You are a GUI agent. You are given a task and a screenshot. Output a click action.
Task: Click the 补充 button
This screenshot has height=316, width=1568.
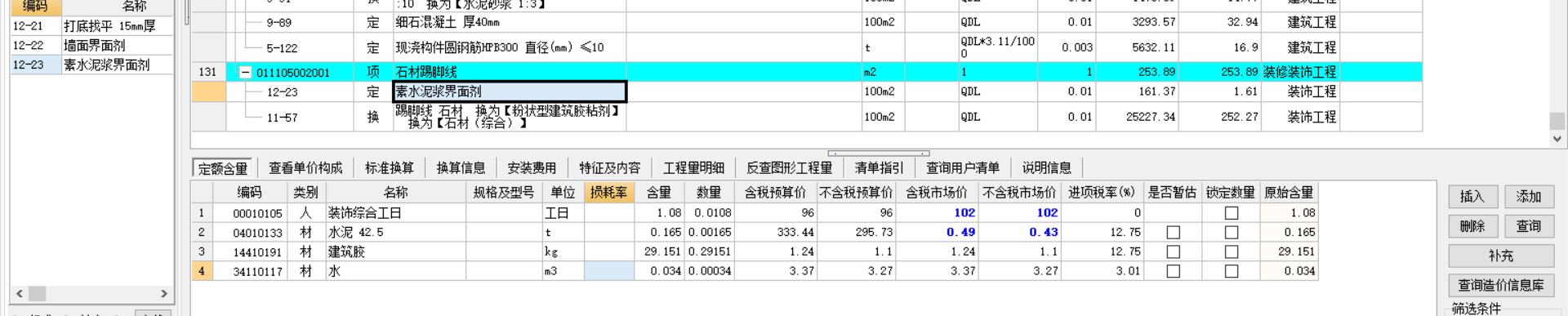click(x=1501, y=256)
